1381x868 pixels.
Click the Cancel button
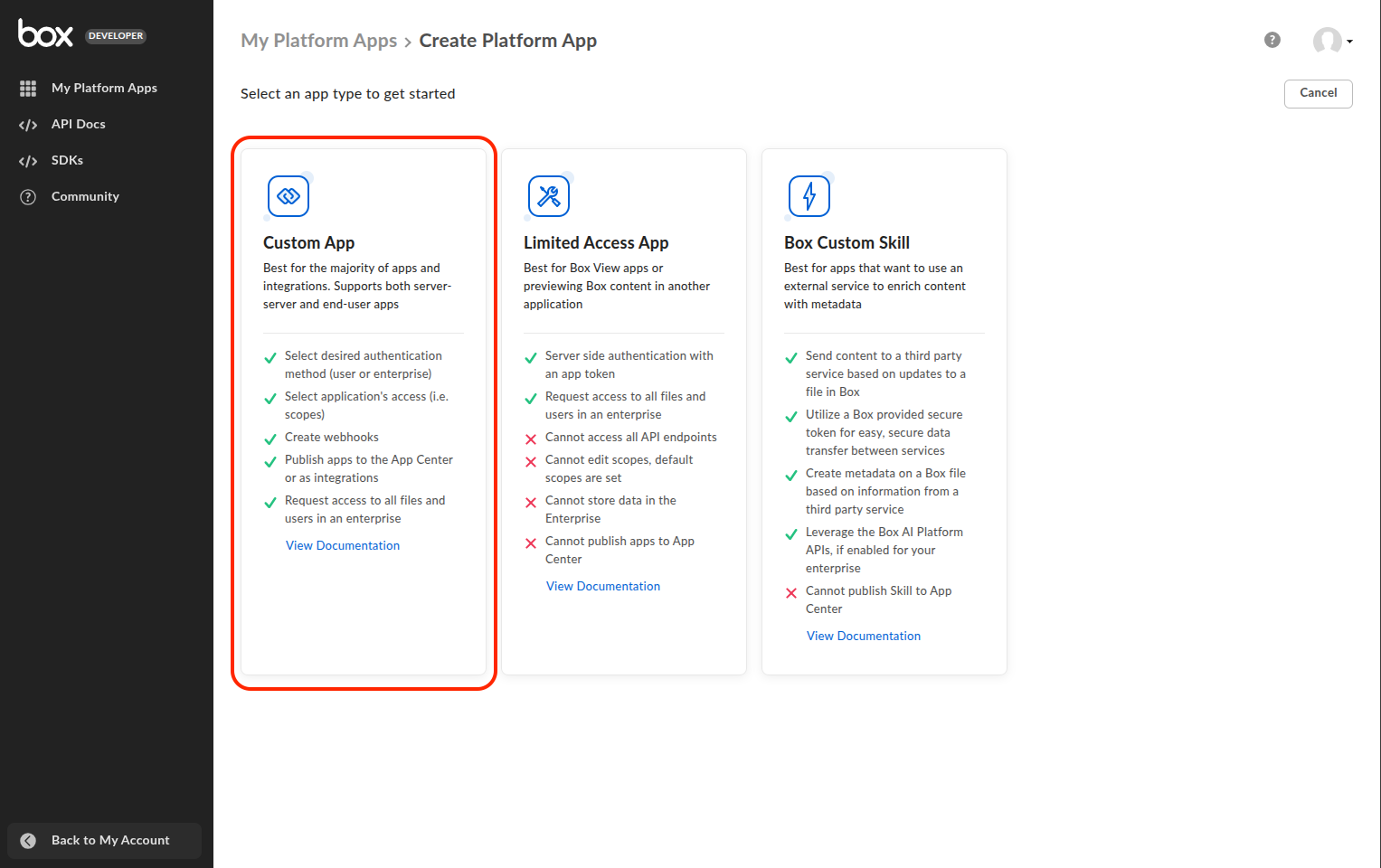click(x=1318, y=93)
